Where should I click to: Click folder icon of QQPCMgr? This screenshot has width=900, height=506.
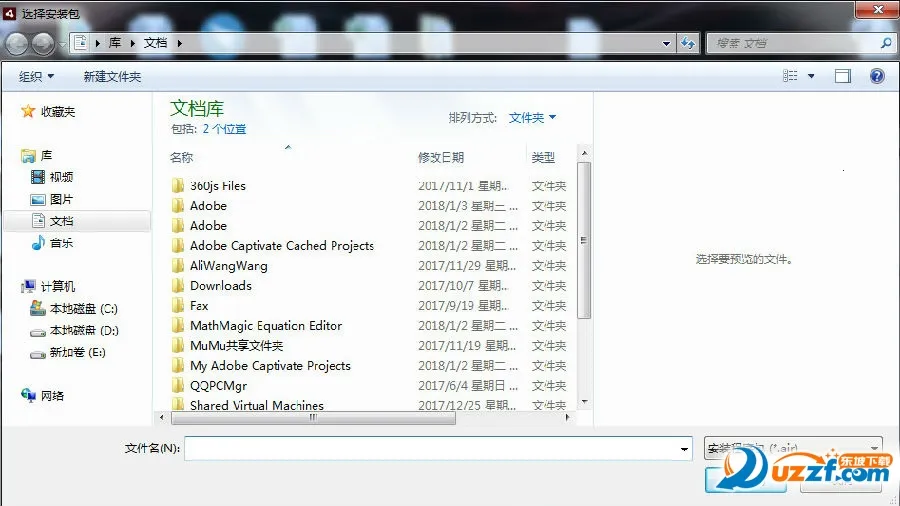178,386
